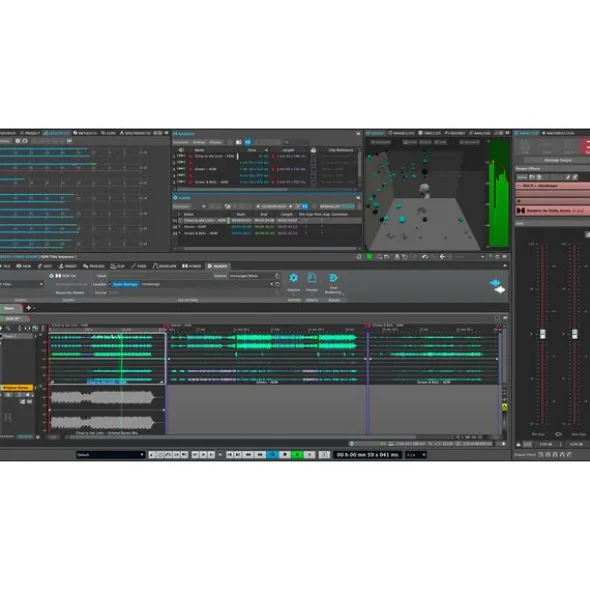590x591 pixels.
Task: Click the magnifier tool above Track 1
Action: 8,328
